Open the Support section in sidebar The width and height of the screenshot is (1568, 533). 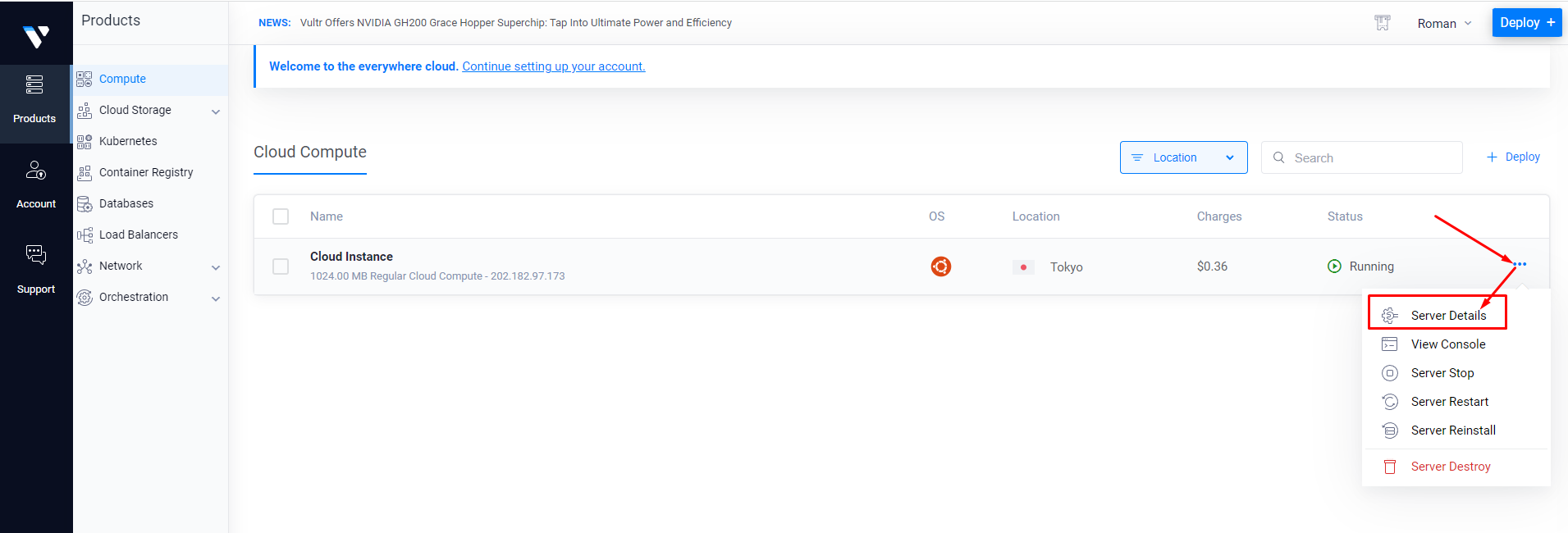point(35,270)
